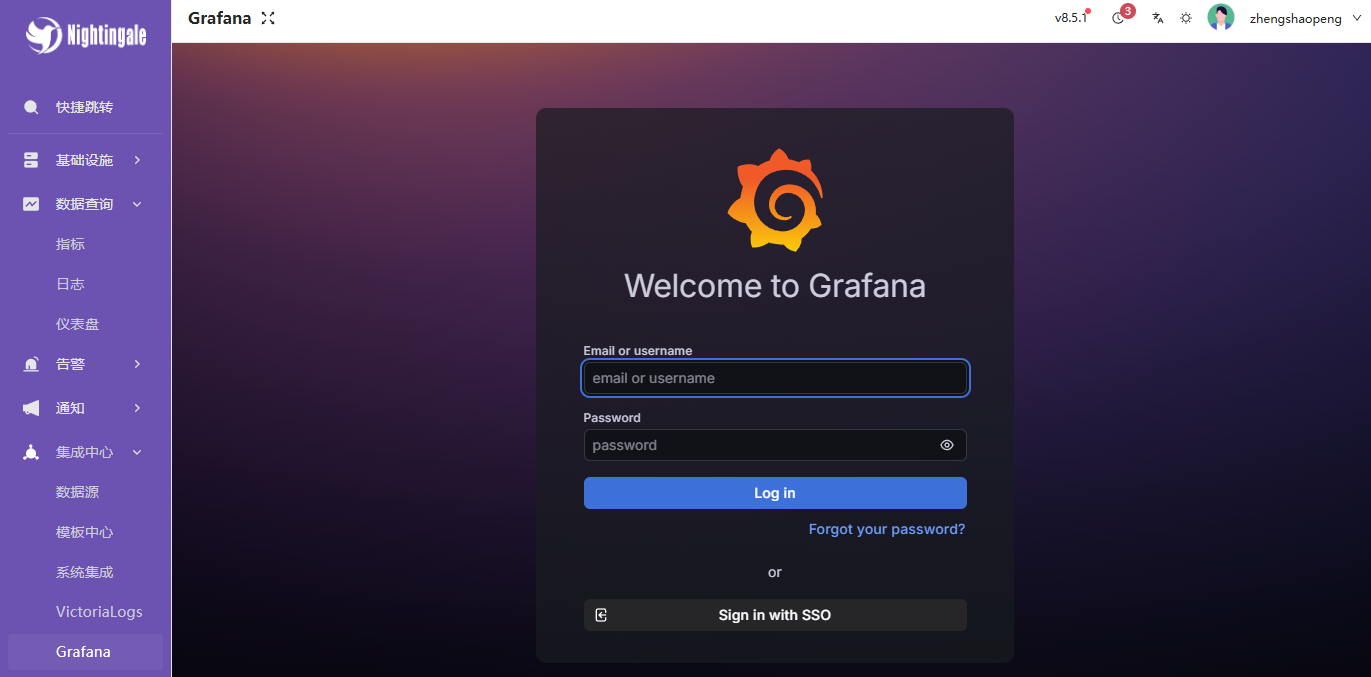Click the 数据查询 chart icon
Viewport: 1371px width, 677px height.
tap(31, 204)
